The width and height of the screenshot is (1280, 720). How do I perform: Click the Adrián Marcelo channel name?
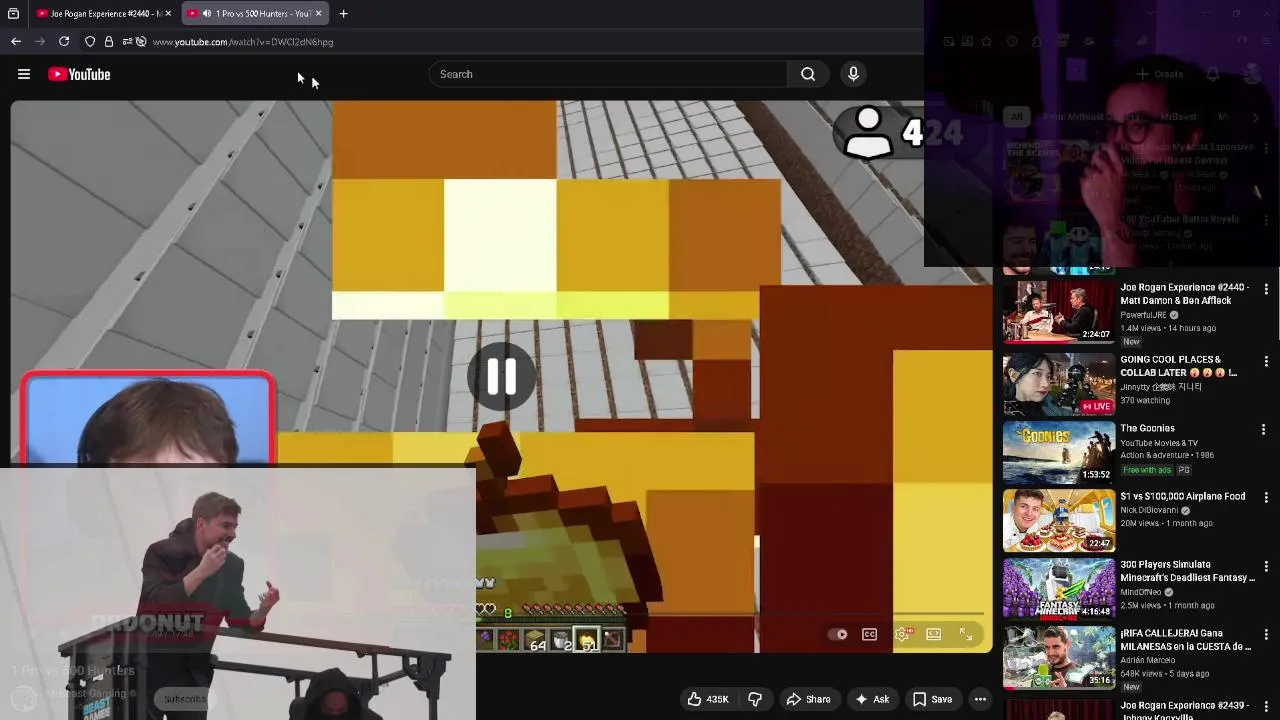(x=1148, y=660)
